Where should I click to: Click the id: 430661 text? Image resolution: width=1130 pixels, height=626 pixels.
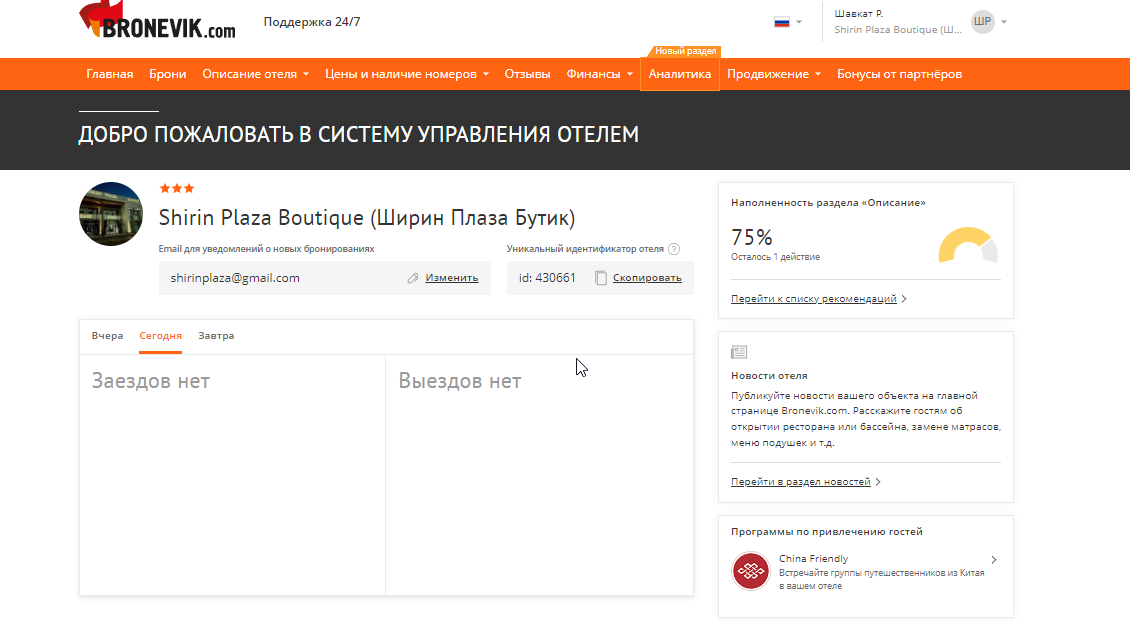click(547, 278)
